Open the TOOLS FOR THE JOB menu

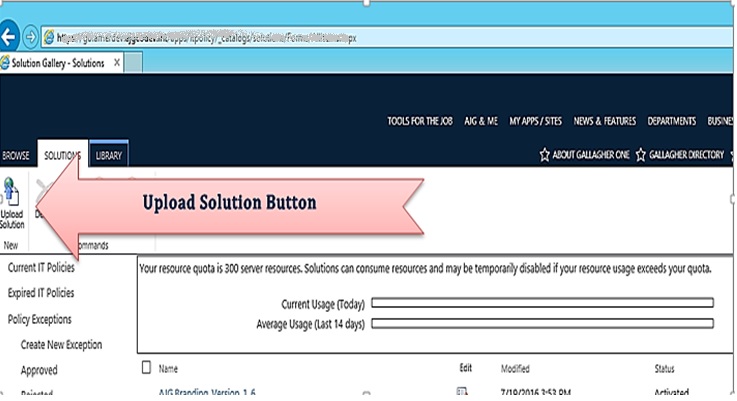420,121
